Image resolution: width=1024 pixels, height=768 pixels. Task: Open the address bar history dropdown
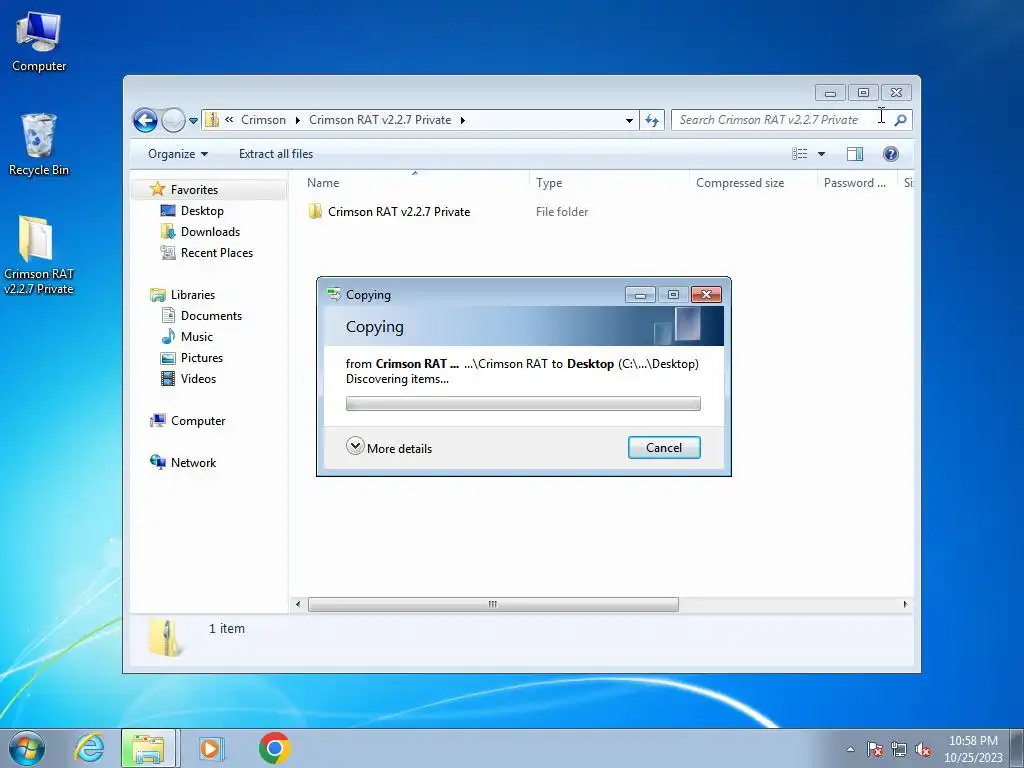pos(629,120)
